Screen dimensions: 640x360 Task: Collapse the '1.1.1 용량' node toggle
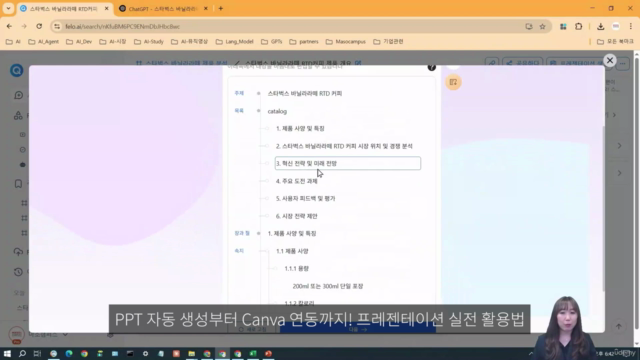(276, 269)
